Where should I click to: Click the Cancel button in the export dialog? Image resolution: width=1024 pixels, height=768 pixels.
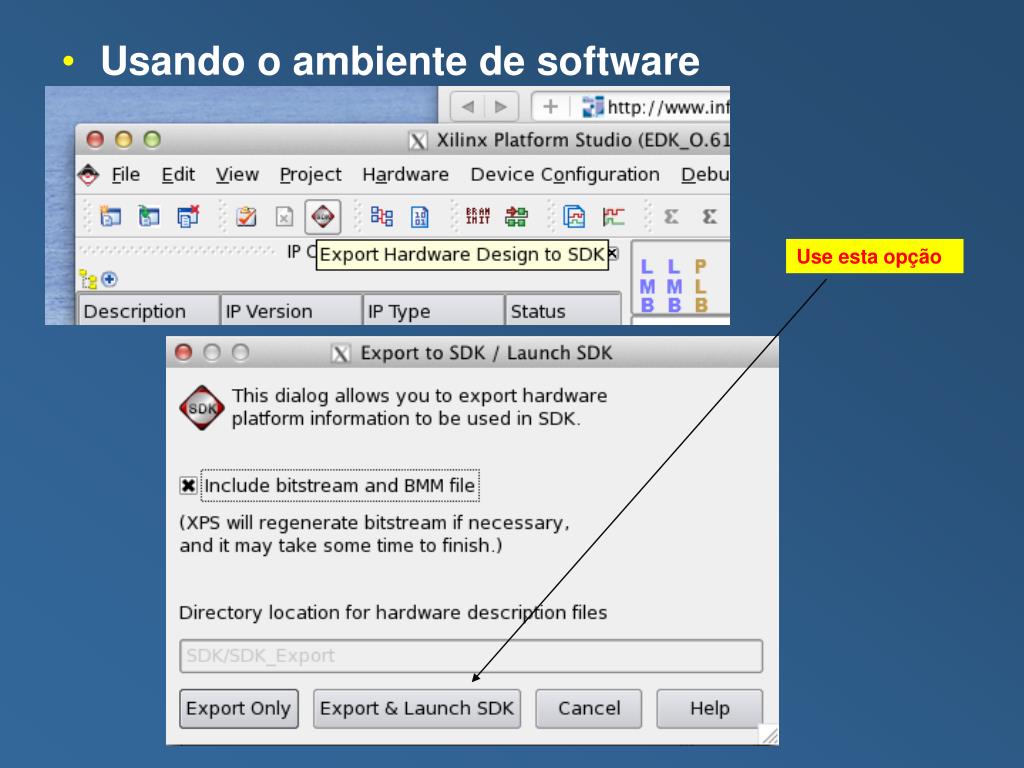[588, 709]
